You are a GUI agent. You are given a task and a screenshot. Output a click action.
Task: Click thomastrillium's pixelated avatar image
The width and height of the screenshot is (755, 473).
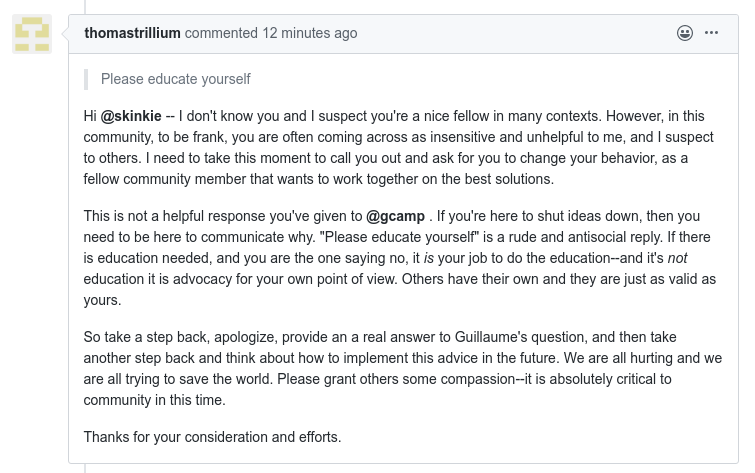coord(32,34)
